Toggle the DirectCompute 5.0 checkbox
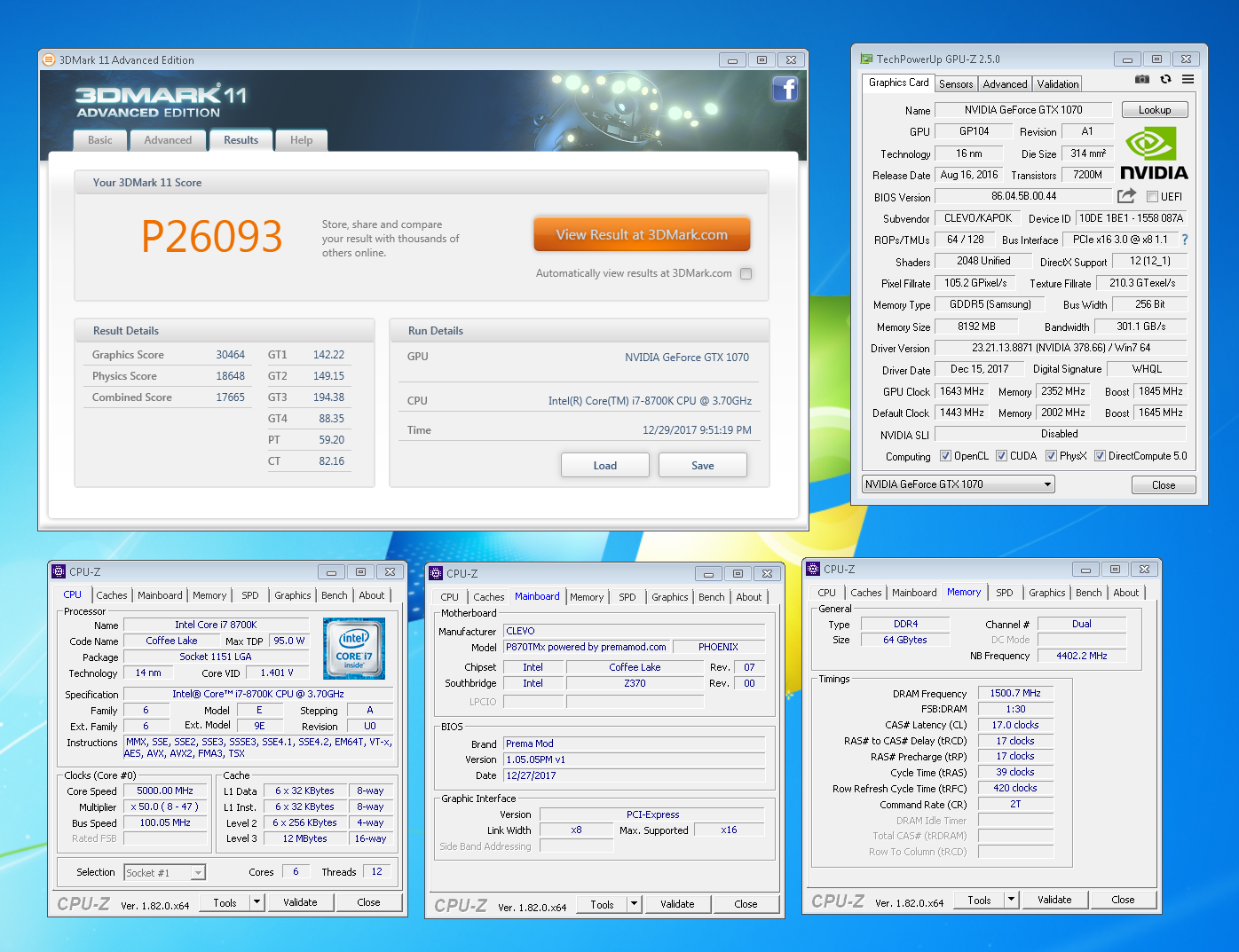 [x=1100, y=456]
